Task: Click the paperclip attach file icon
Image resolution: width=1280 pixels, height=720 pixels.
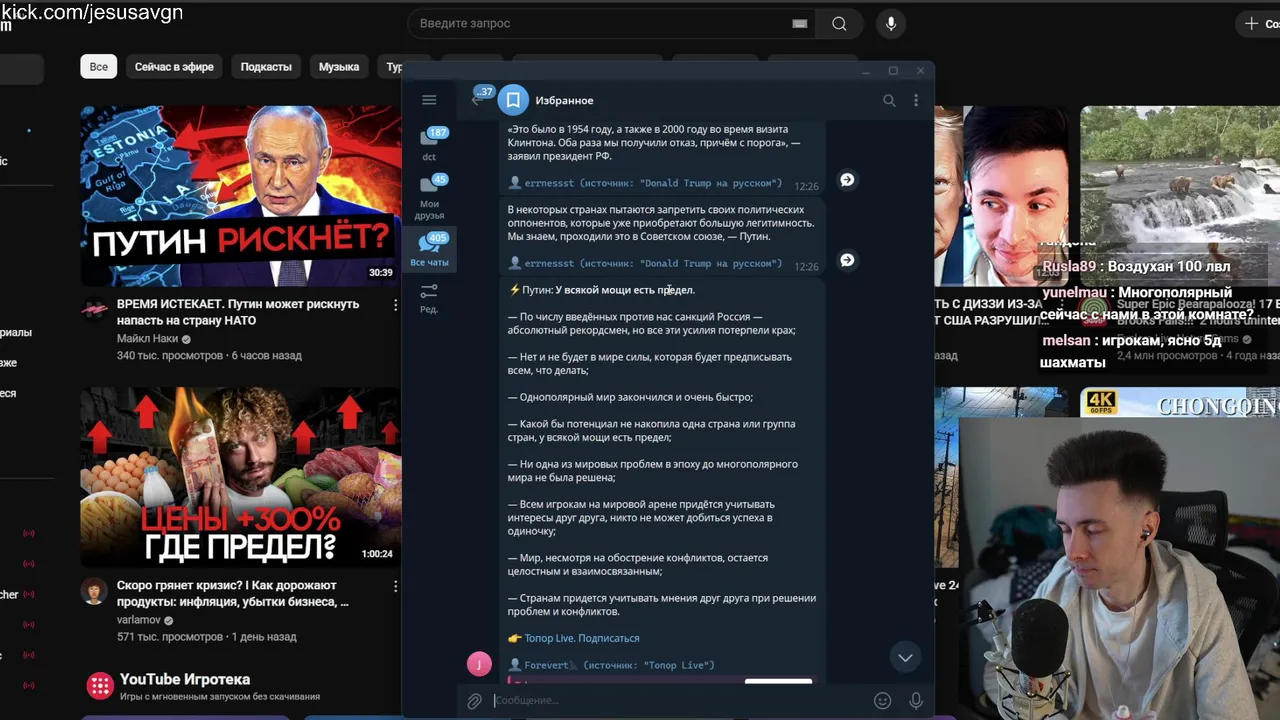Action: pyautogui.click(x=475, y=701)
